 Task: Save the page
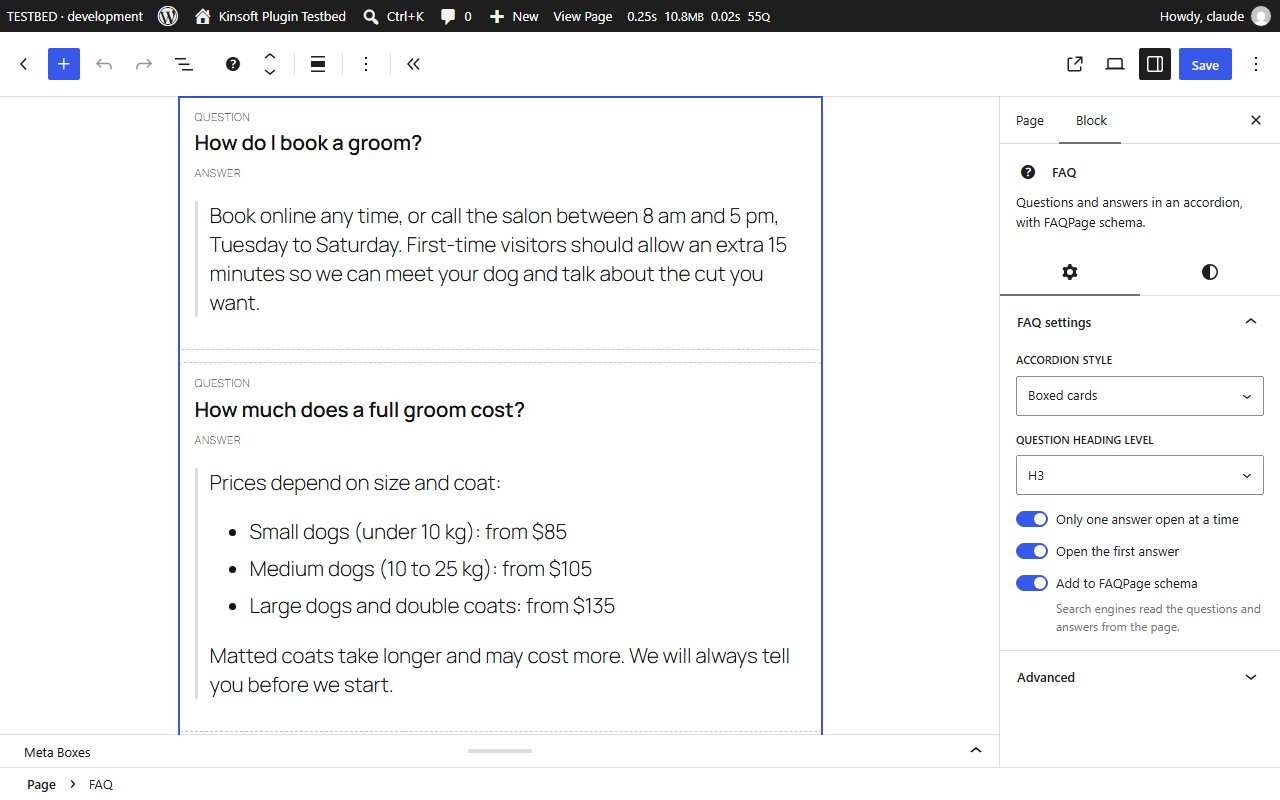click(x=1205, y=64)
